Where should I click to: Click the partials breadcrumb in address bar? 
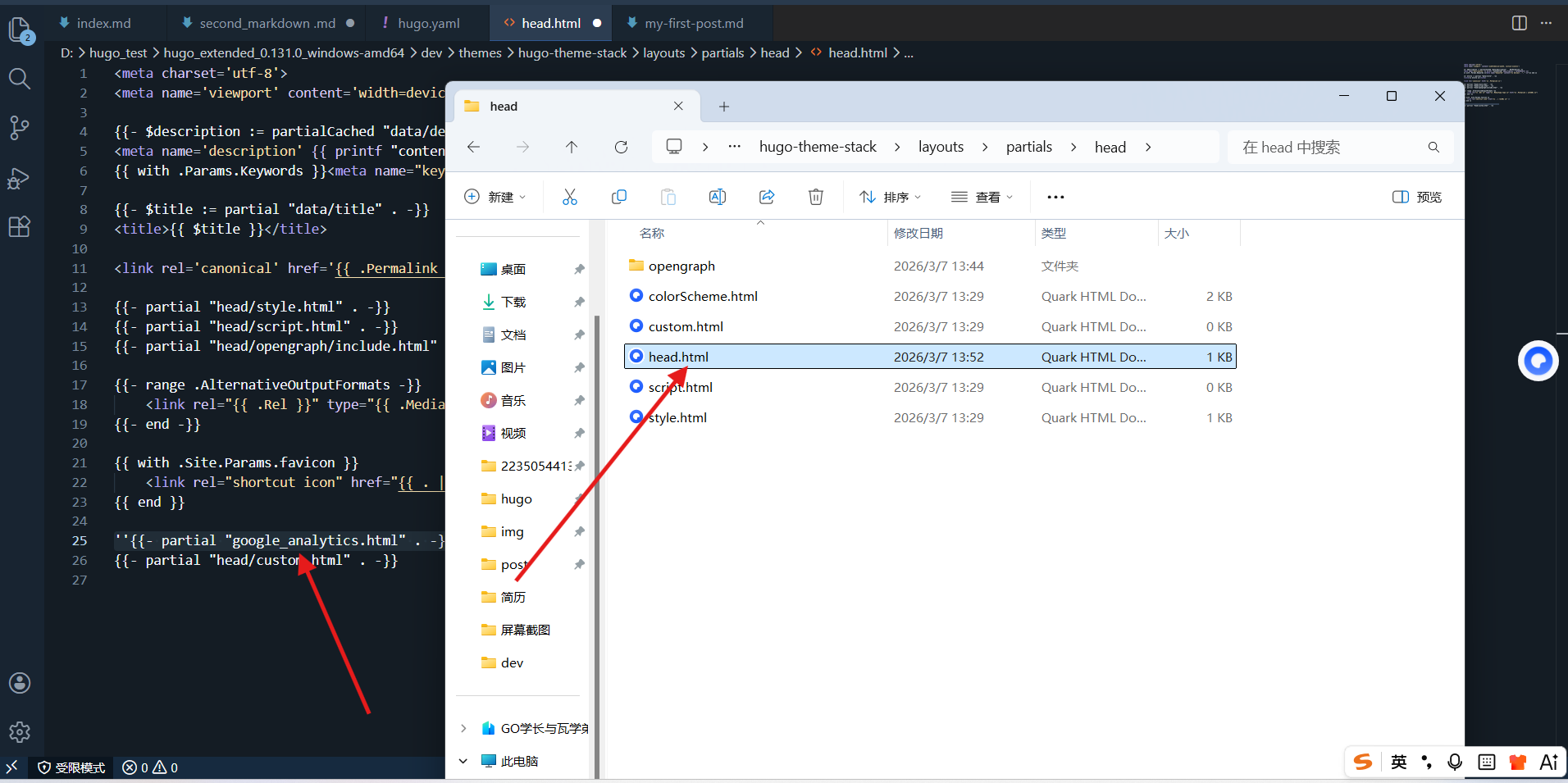click(x=1028, y=148)
